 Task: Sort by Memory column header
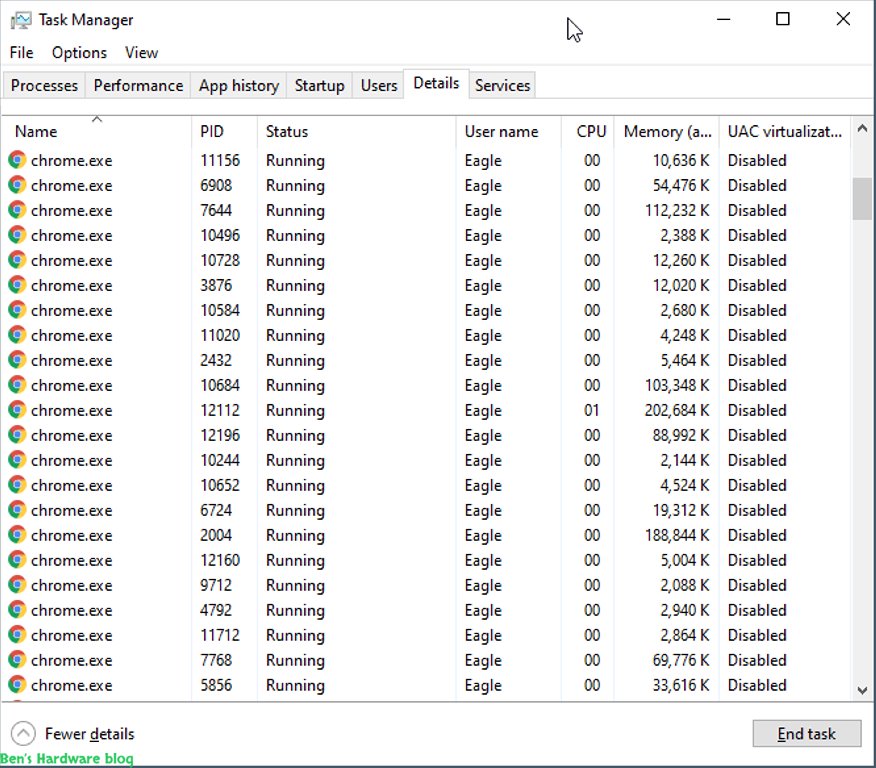click(666, 131)
